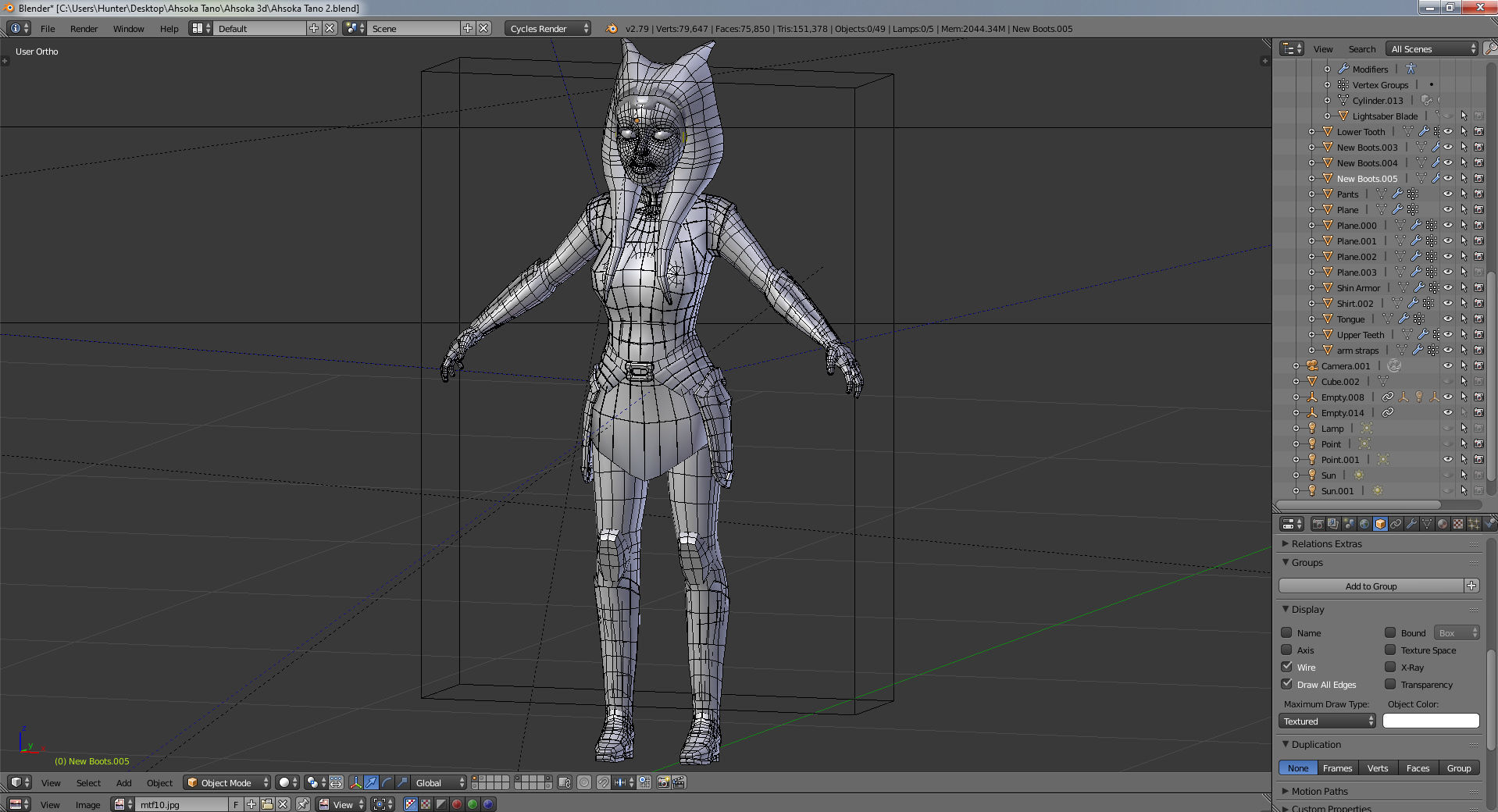
Task: Uncheck the Wire display checkbox
Action: pos(1286,667)
